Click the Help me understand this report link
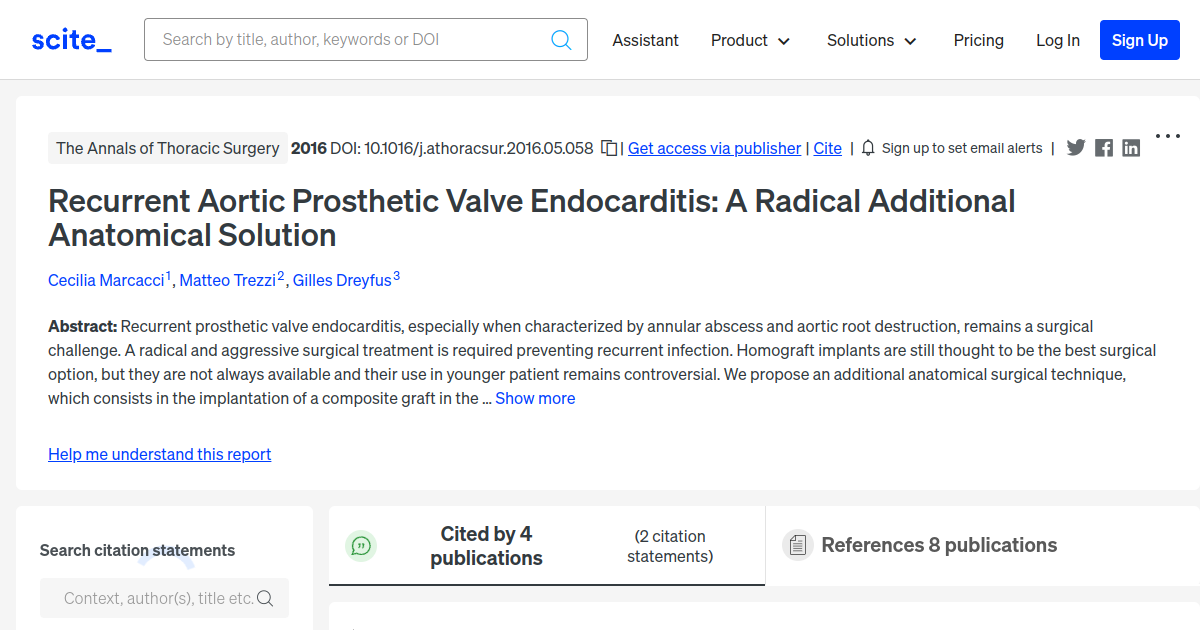This screenshot has height=630, width=1200. point(160,454)
